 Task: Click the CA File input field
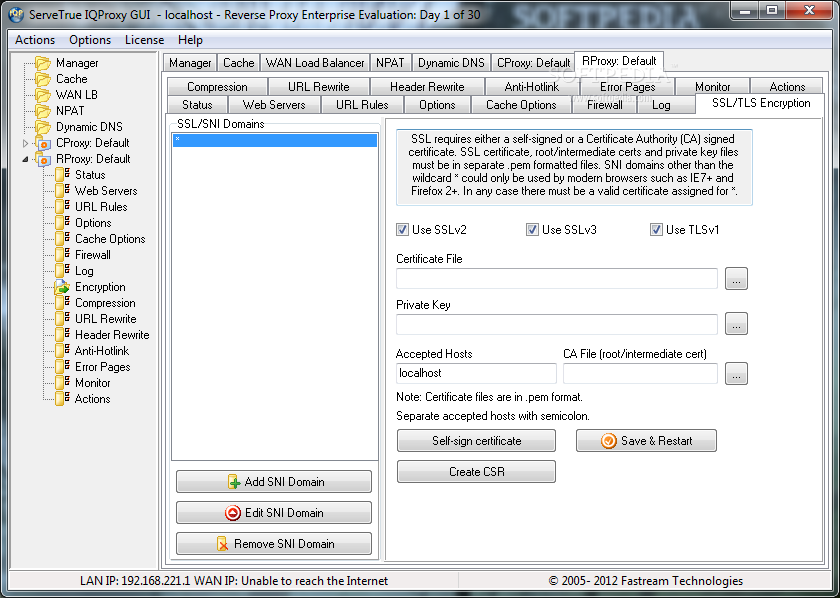(640, 373)
